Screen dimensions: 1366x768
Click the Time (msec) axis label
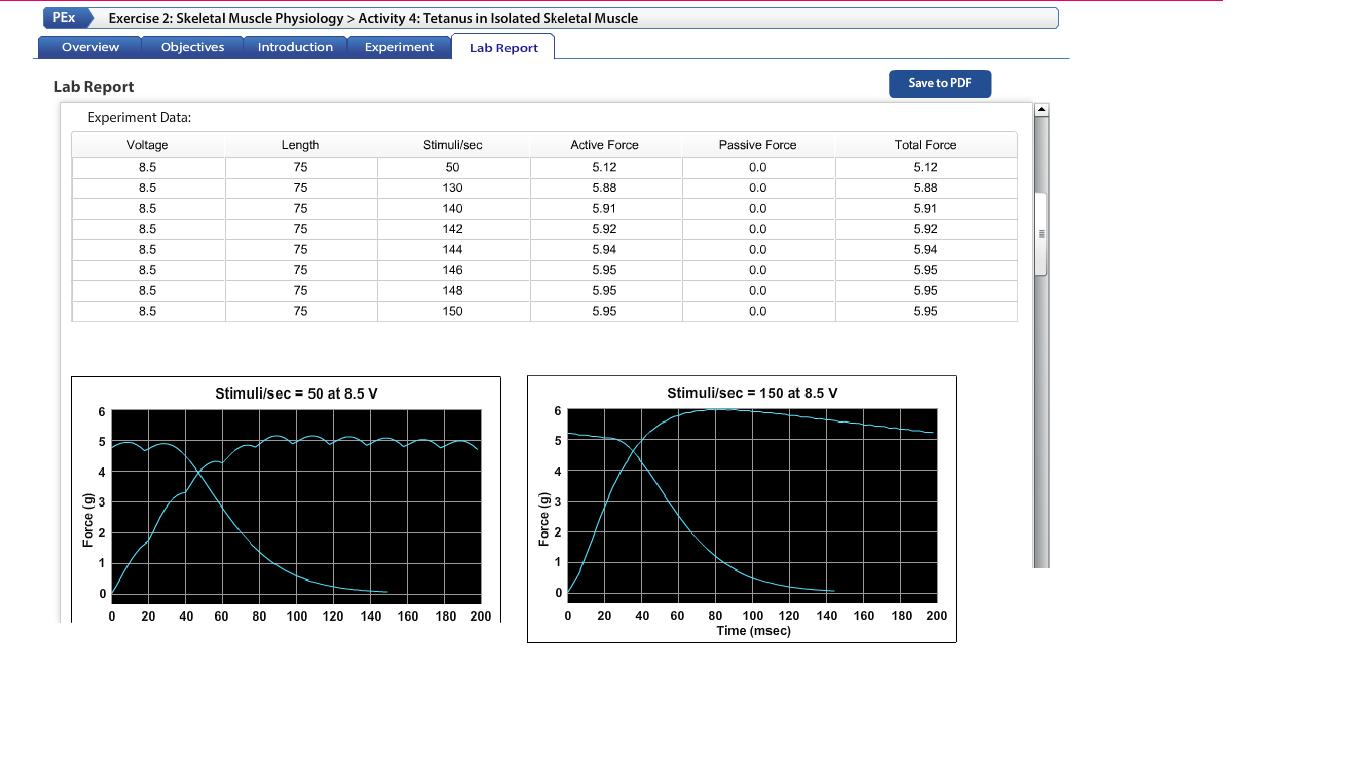click(754, 631)
